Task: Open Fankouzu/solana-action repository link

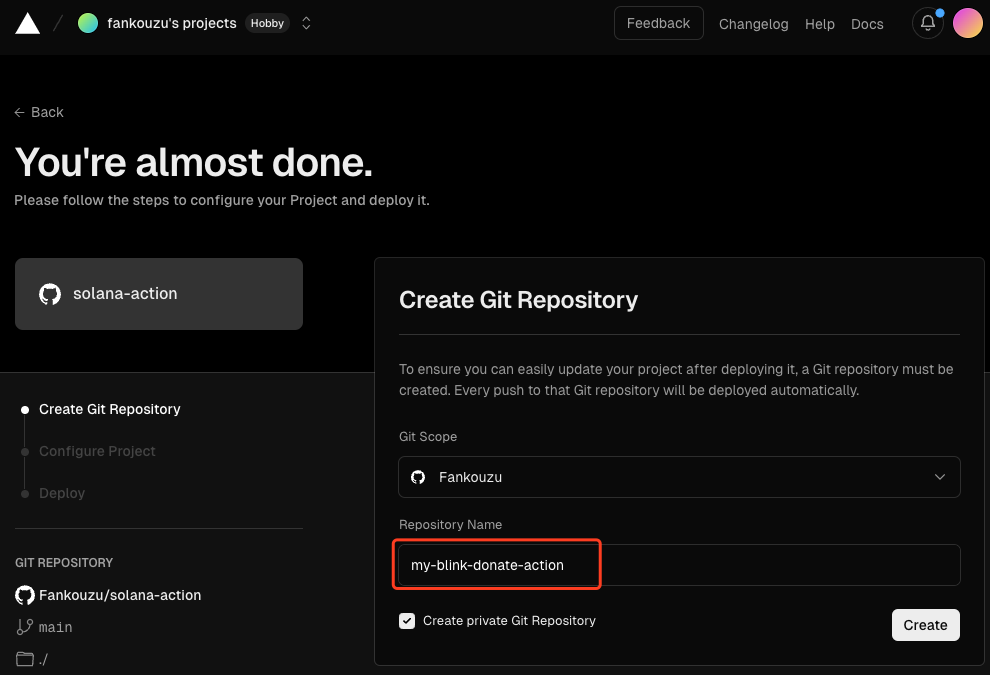Action: coord(120,595)
